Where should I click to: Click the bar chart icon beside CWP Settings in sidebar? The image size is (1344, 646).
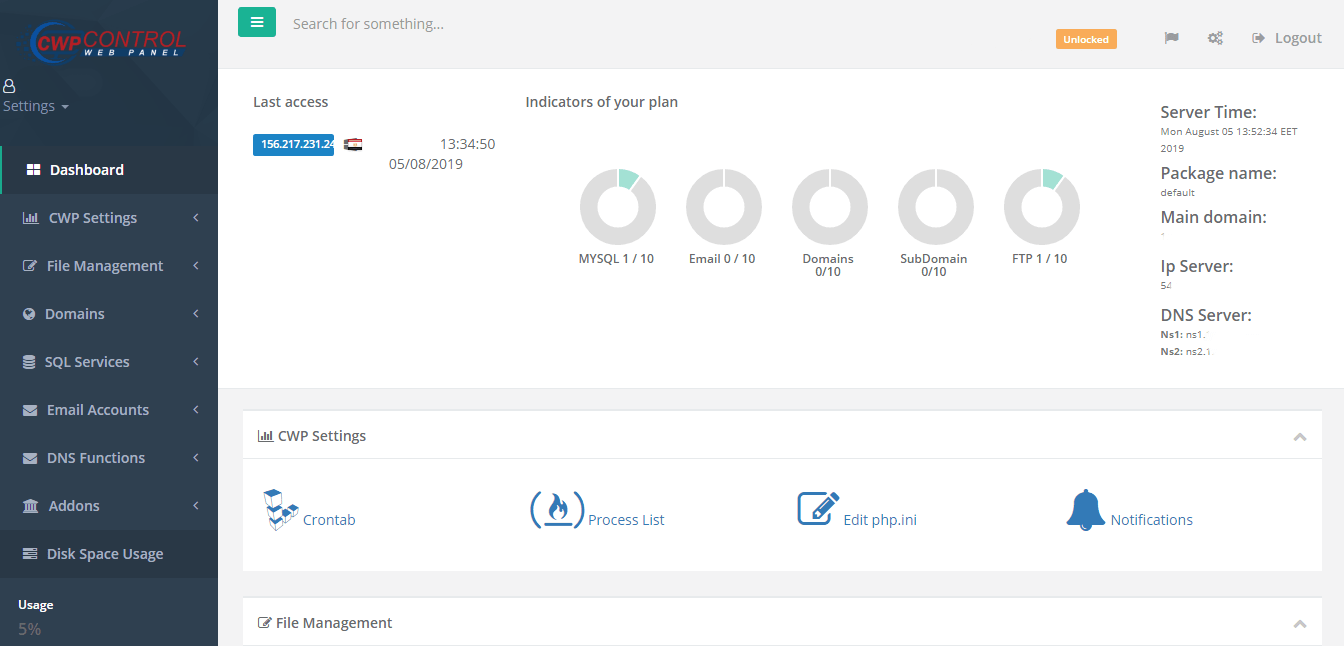31,218
